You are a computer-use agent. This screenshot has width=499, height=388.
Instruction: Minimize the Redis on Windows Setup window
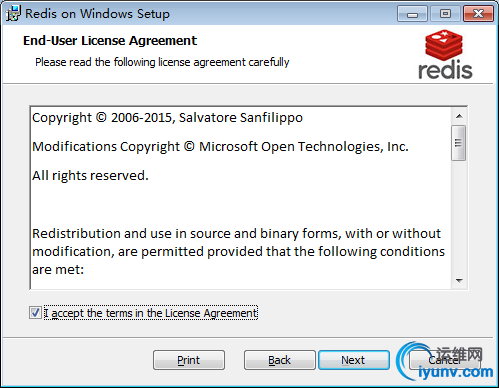tap(412, 14)
